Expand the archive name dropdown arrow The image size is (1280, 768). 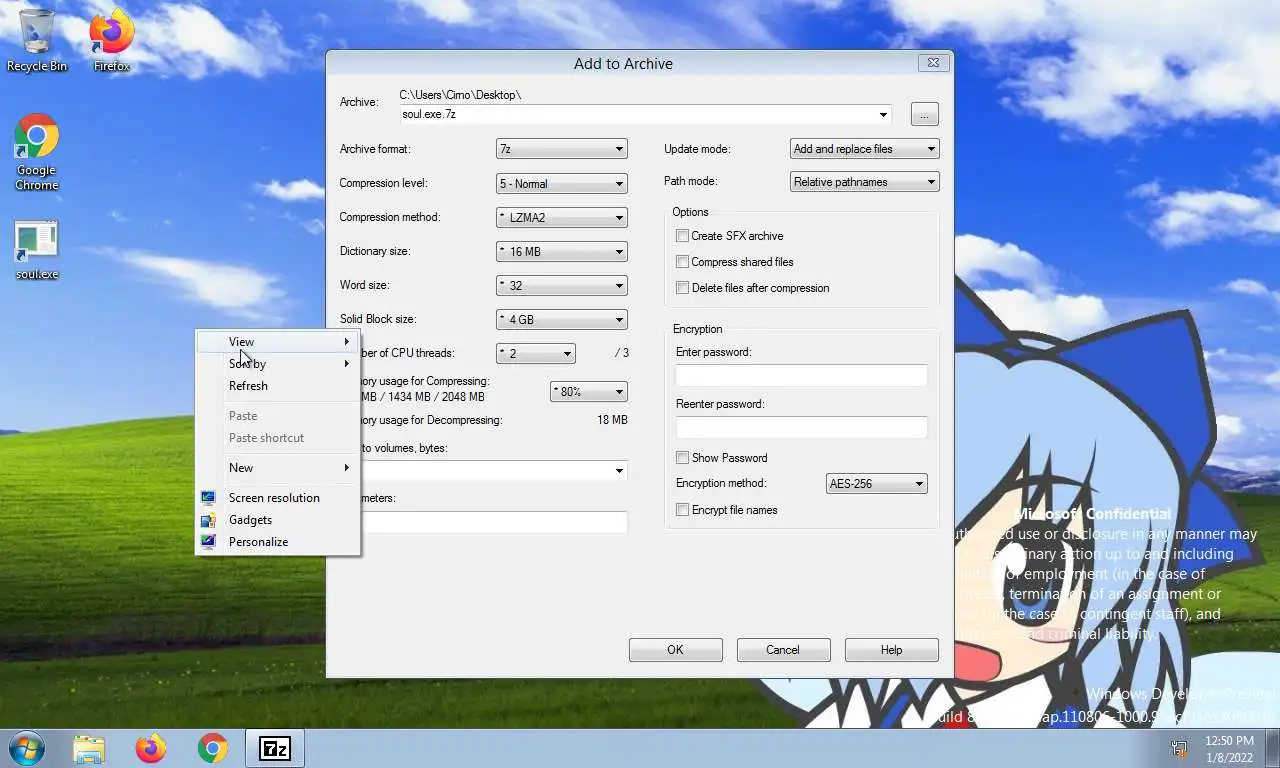(x=883, y=115)
